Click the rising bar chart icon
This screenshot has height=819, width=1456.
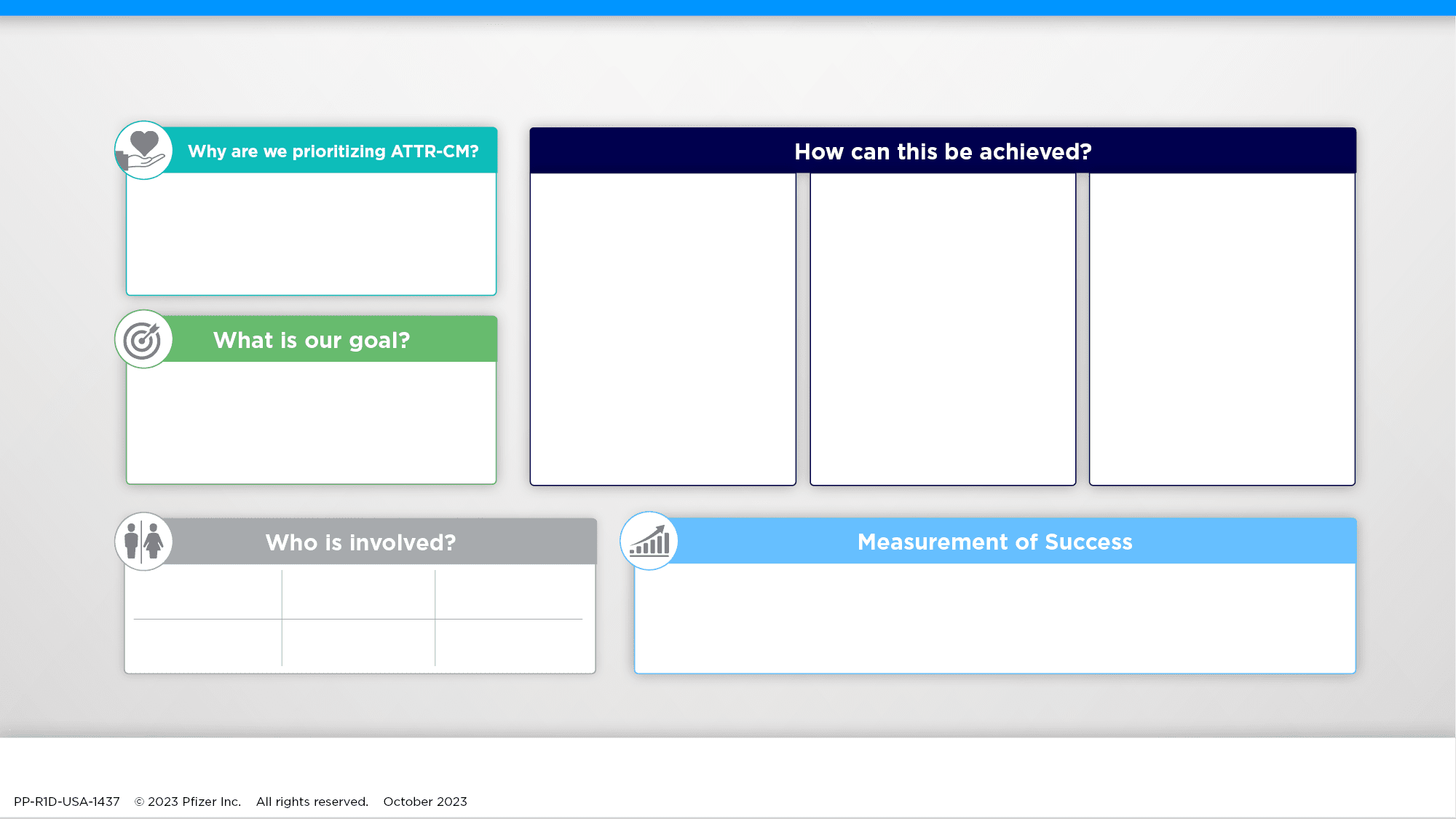(649, 541)
